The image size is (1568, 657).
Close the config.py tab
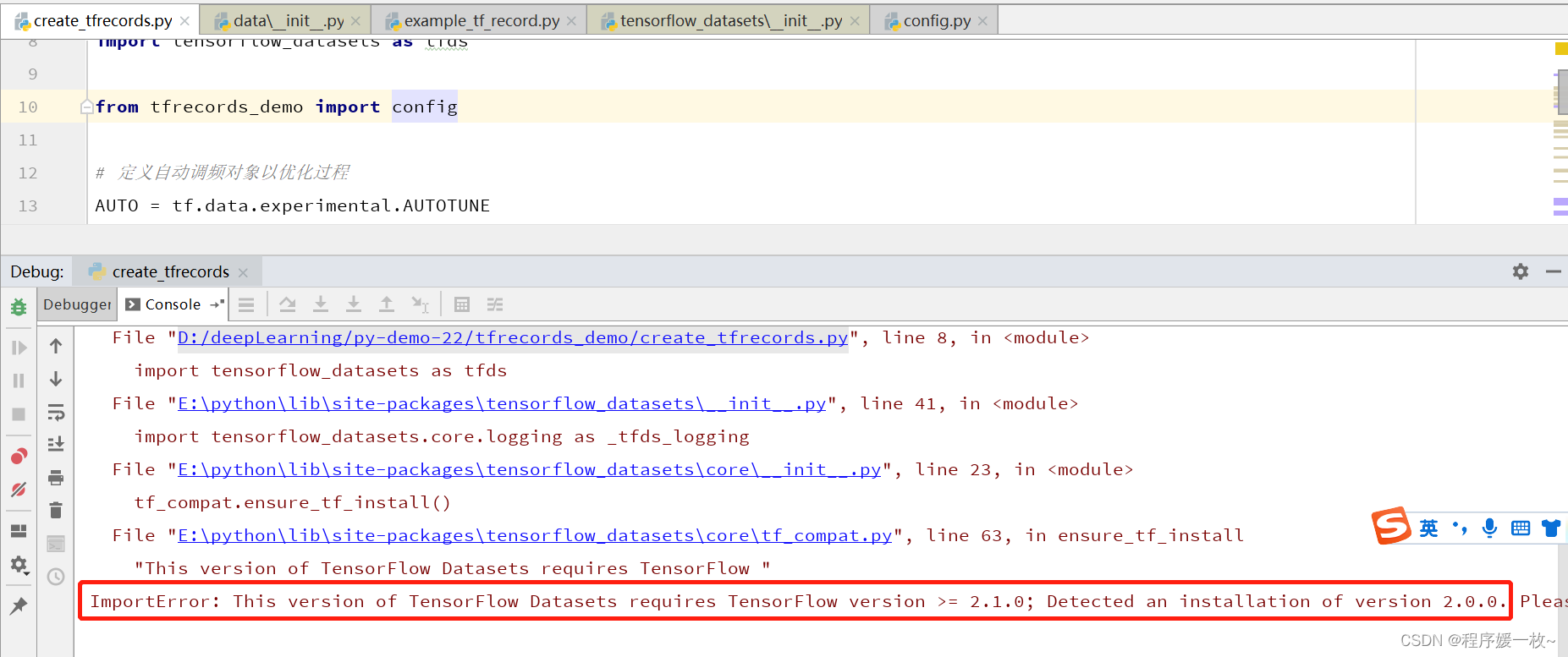[982, 21]
